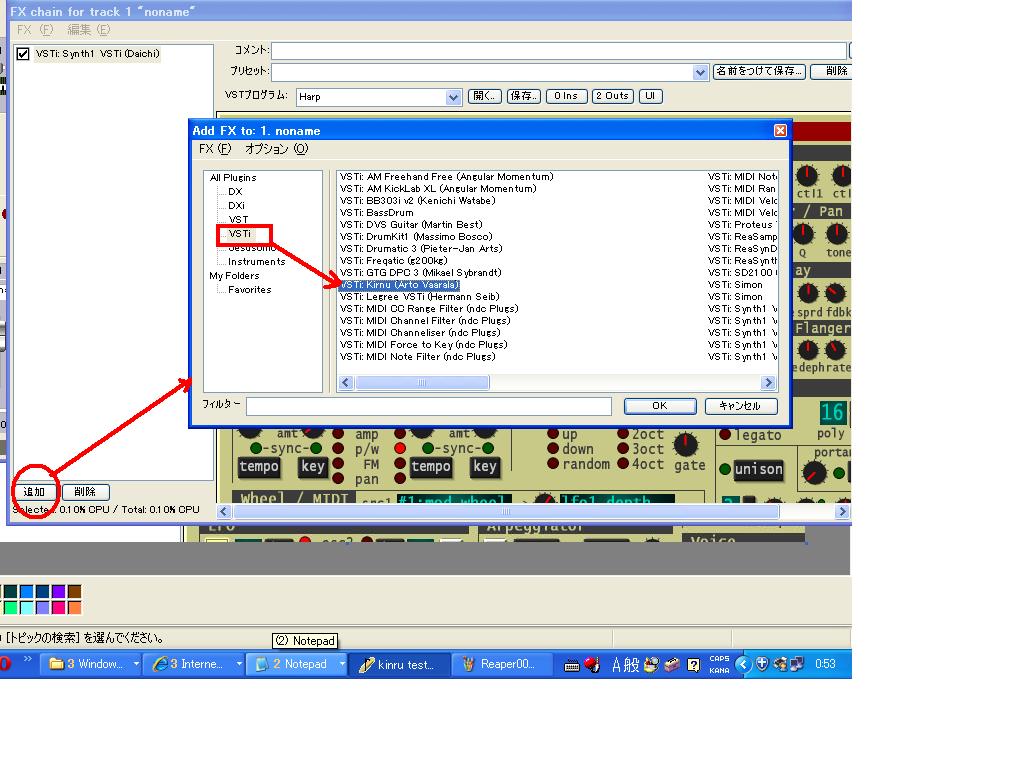Switch to 'kinru test...' taskbar window
The image size is (1024, 768).
pos(400,664)
